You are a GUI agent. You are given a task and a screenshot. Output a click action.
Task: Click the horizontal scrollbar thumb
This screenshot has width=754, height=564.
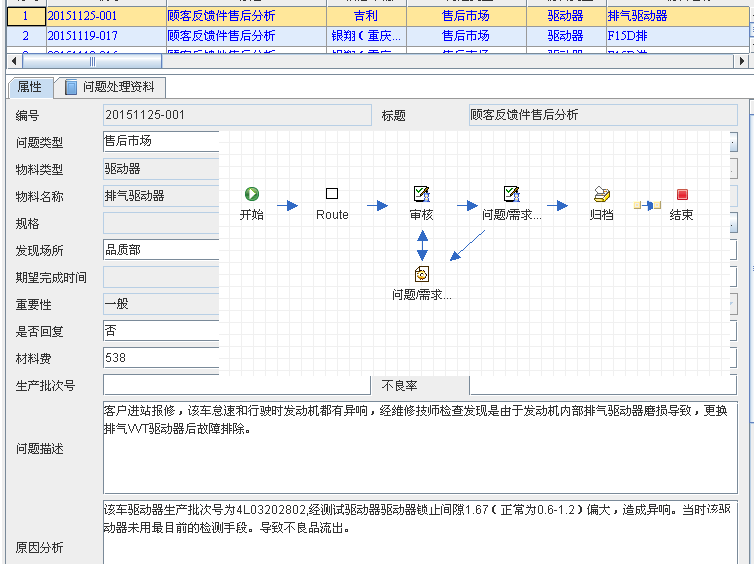92,61
